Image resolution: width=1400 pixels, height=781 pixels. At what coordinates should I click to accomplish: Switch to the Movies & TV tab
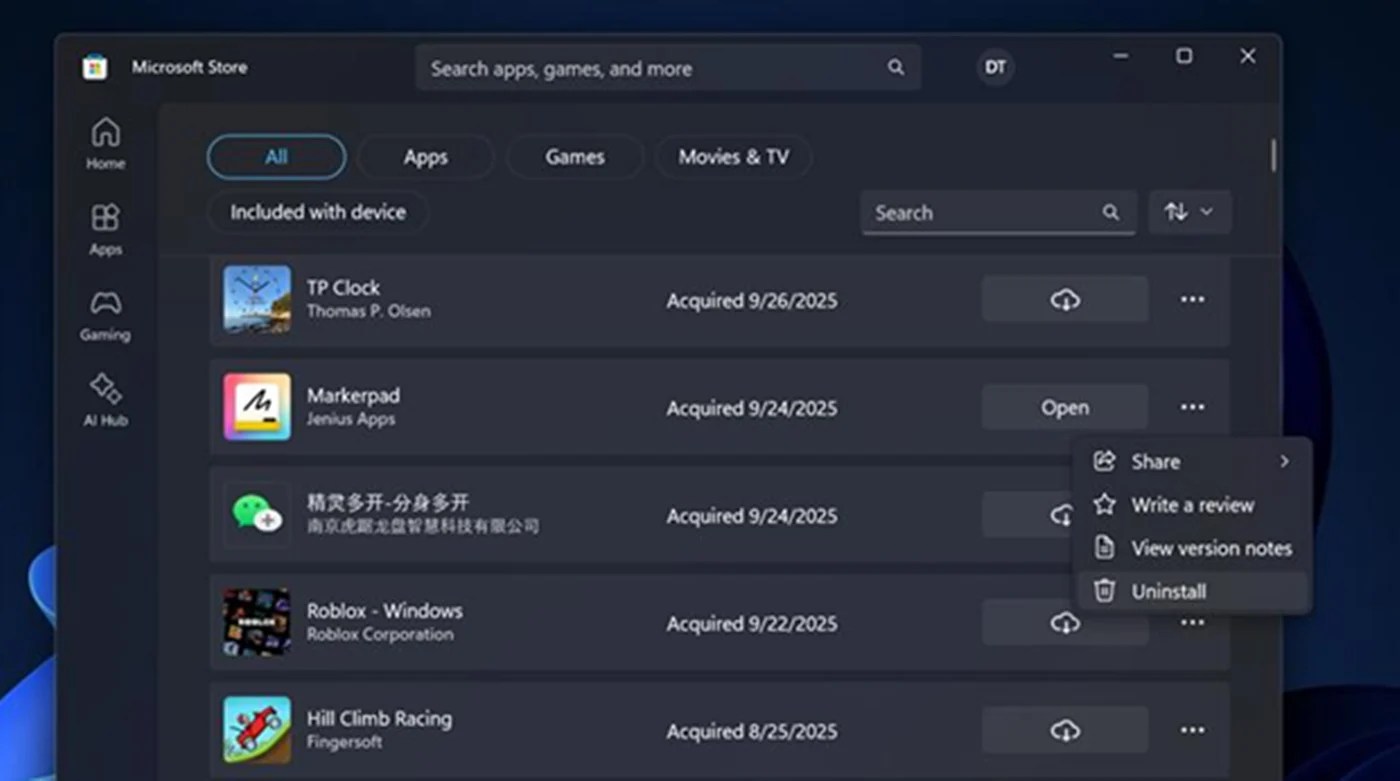(x=733, y=156)
